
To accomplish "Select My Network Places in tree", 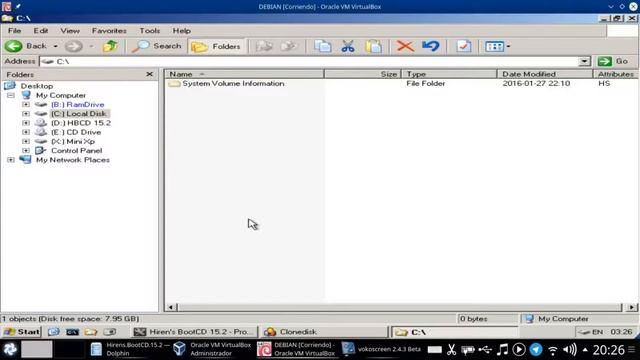I will (x=73, y=160).
